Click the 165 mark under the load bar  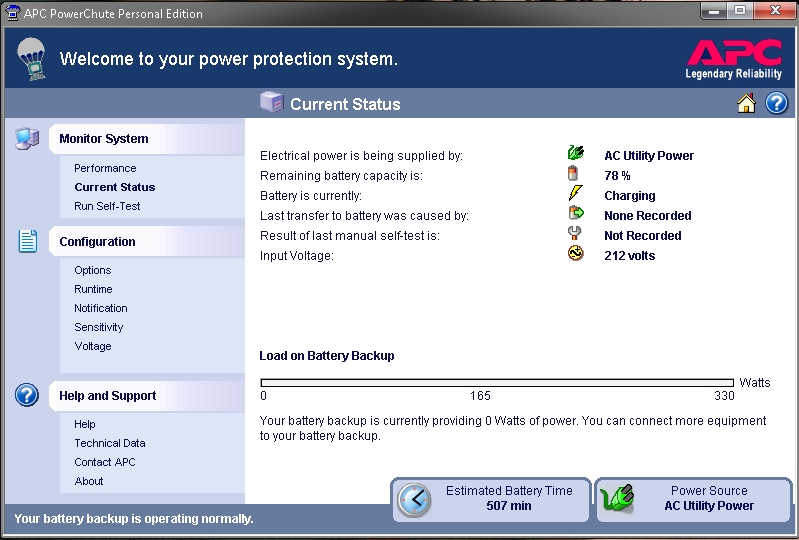pos(480,396)
